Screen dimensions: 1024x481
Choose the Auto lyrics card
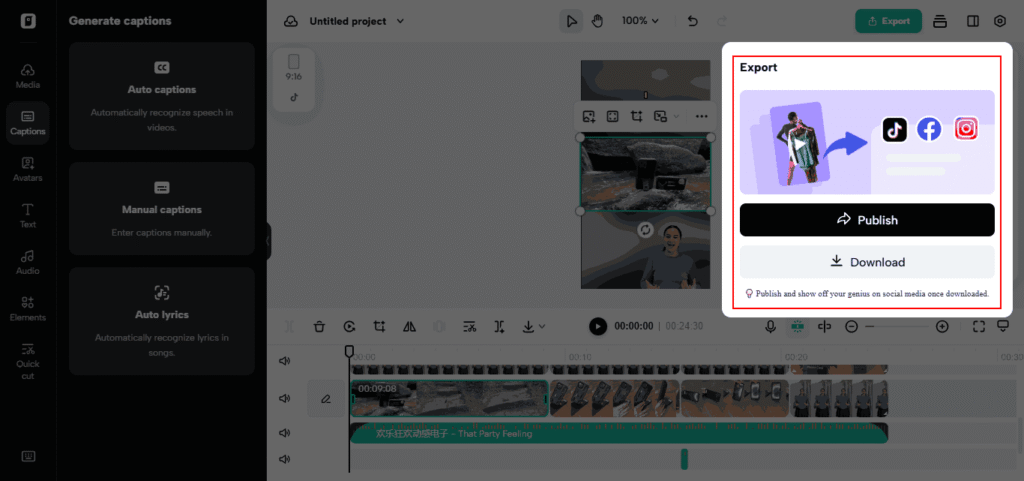pyautogui.click(x=161, y=321)
